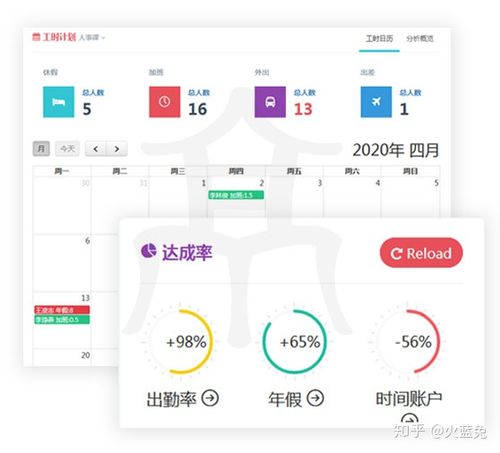The width and height of the screenshot is (500, 453).
Task: Switch to the 工时日历 tab
Action: click(379, 39)
